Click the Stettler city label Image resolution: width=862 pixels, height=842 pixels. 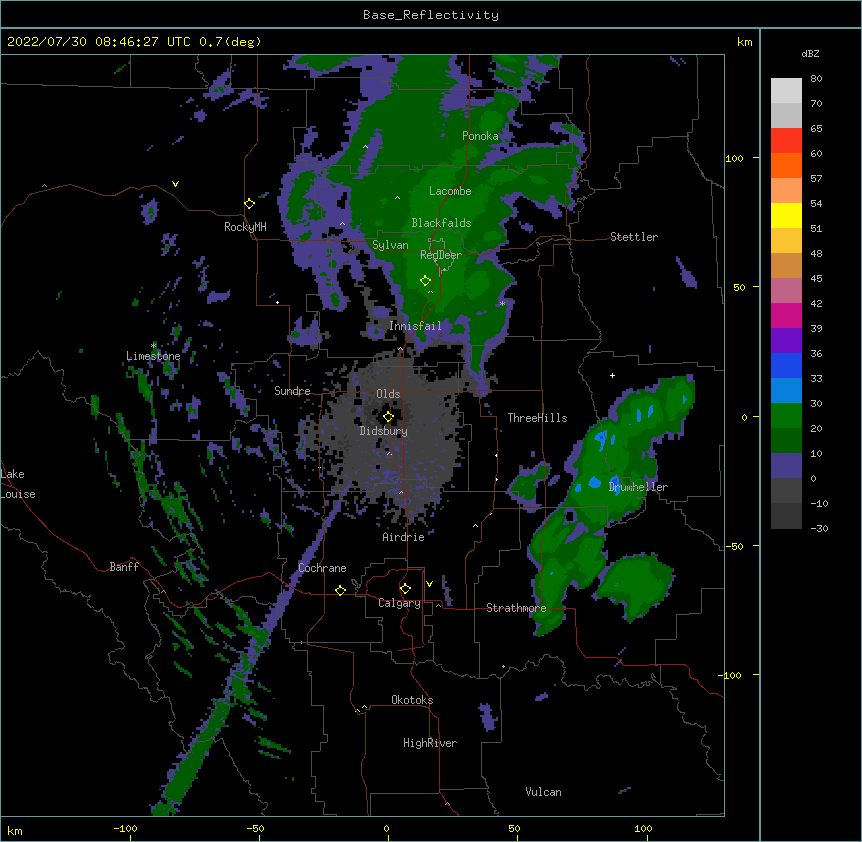634,237
